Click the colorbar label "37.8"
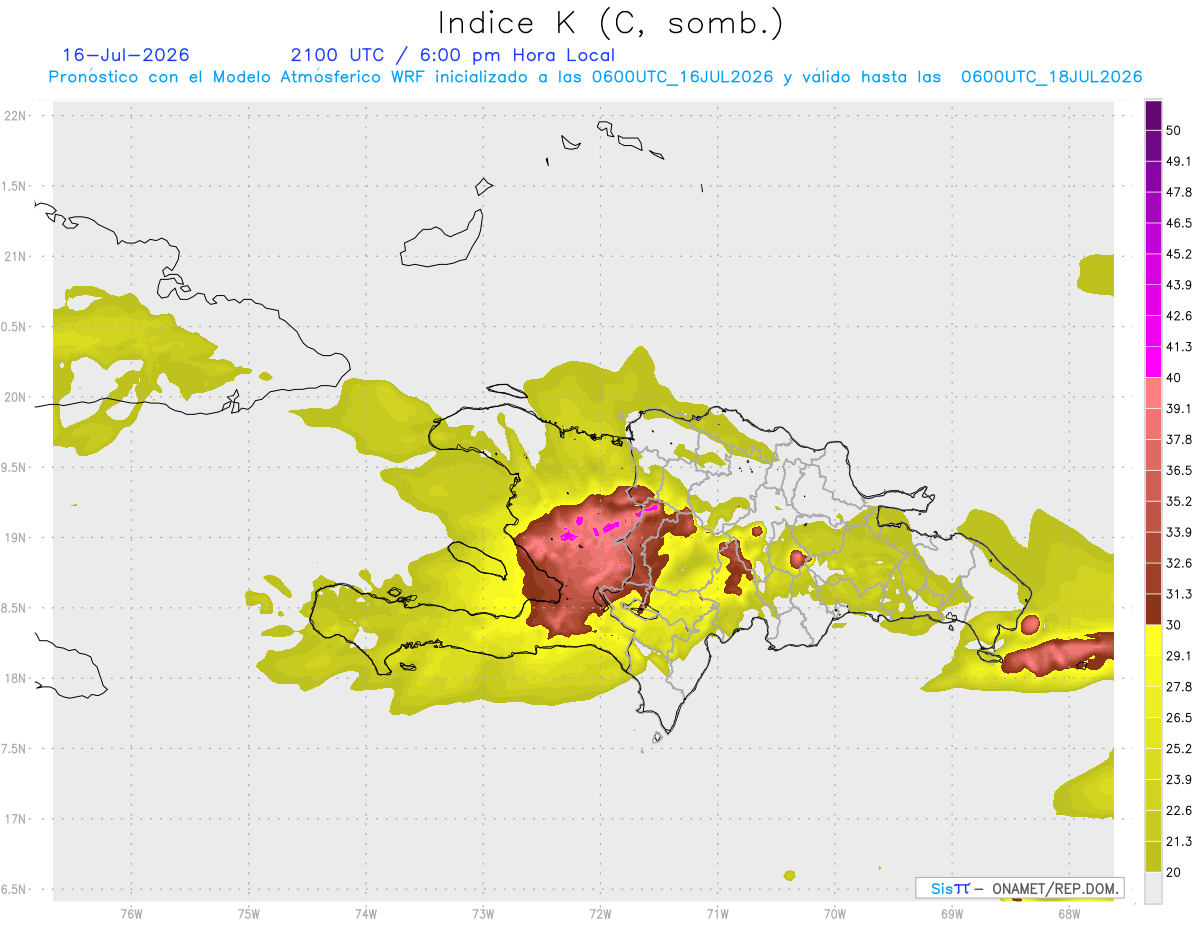This screenshot has width=1200, height=927. tap(1179, 439)
